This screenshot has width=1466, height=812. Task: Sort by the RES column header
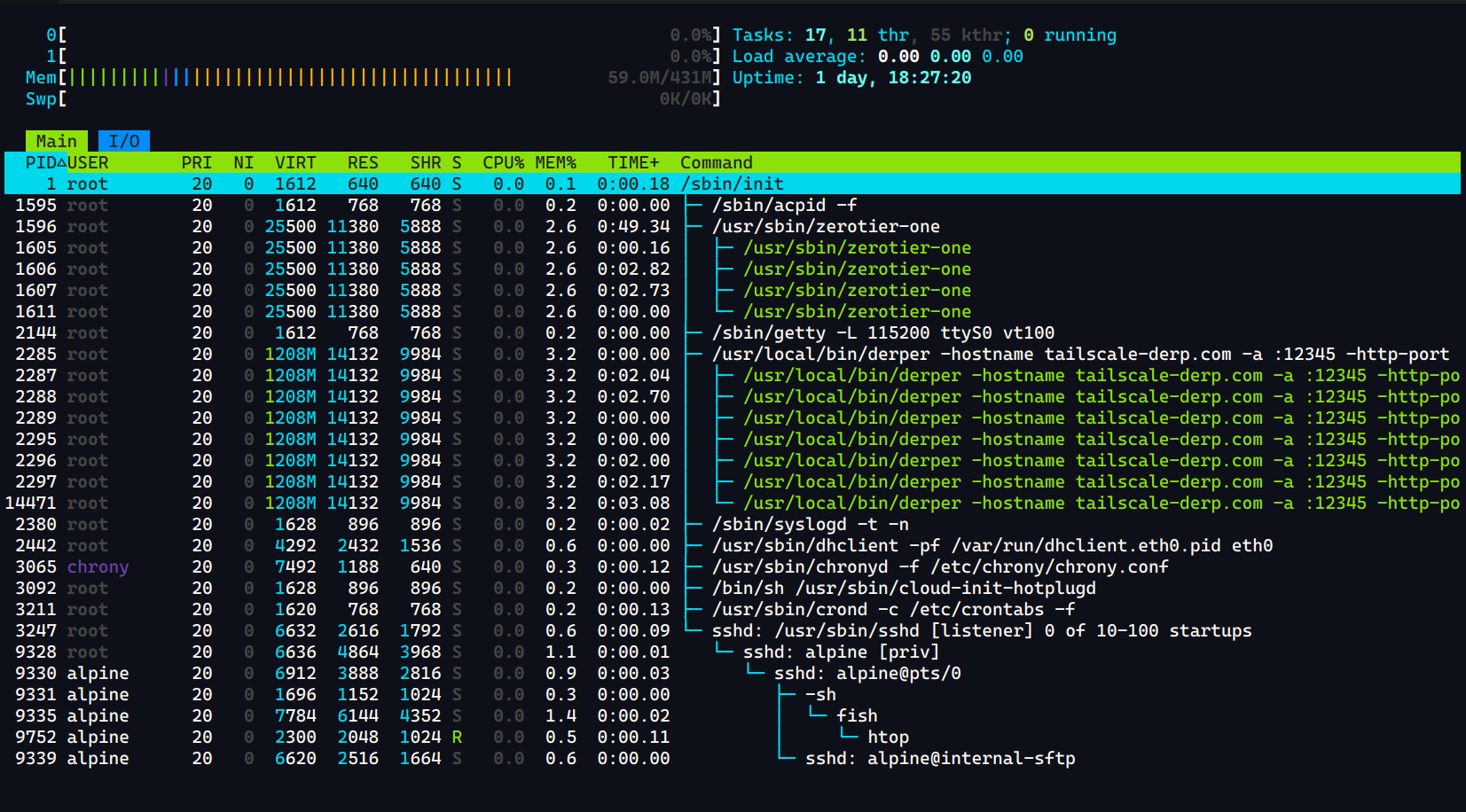coord(362,163)
